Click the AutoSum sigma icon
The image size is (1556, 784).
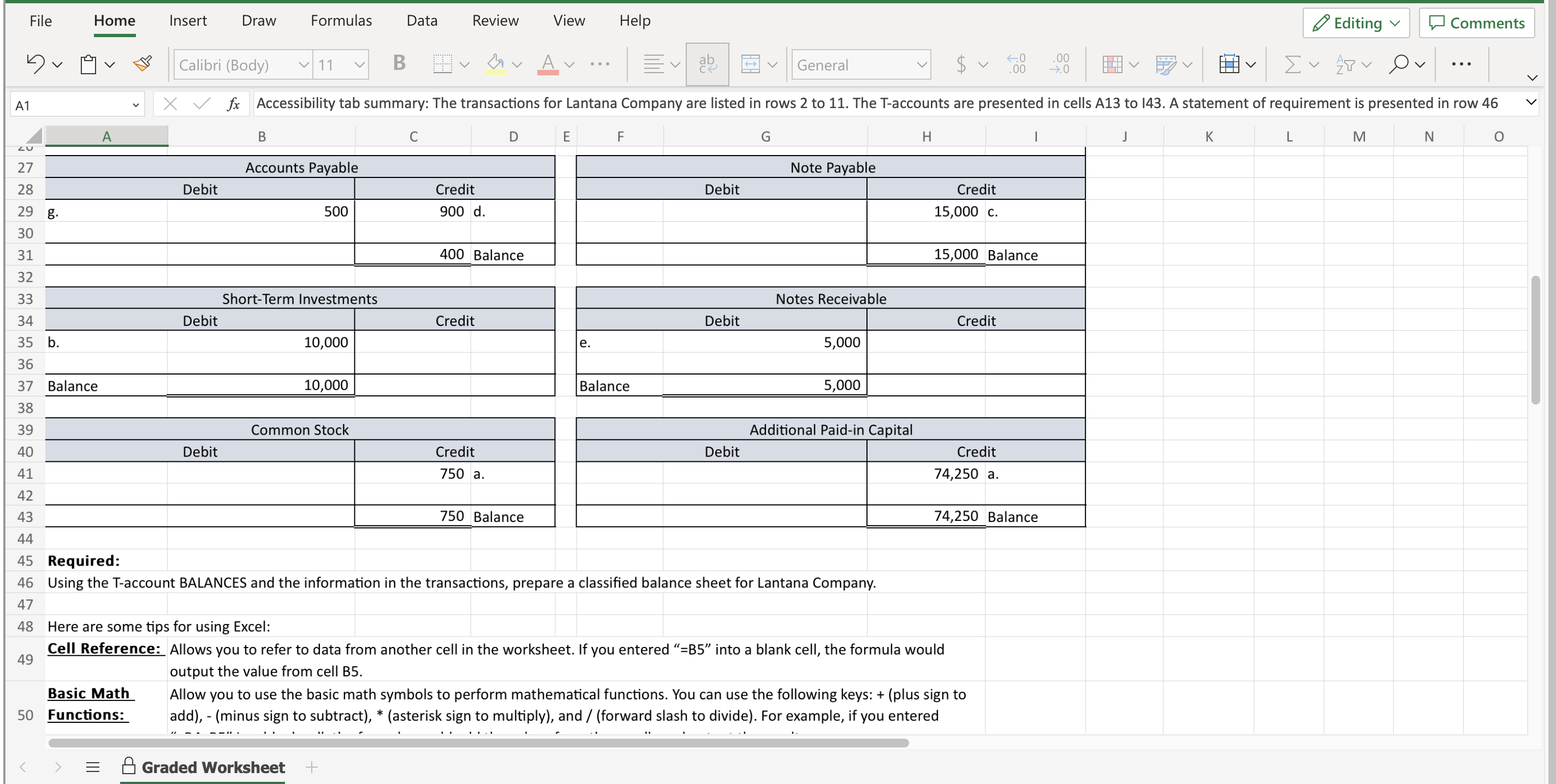point(1292,64)
